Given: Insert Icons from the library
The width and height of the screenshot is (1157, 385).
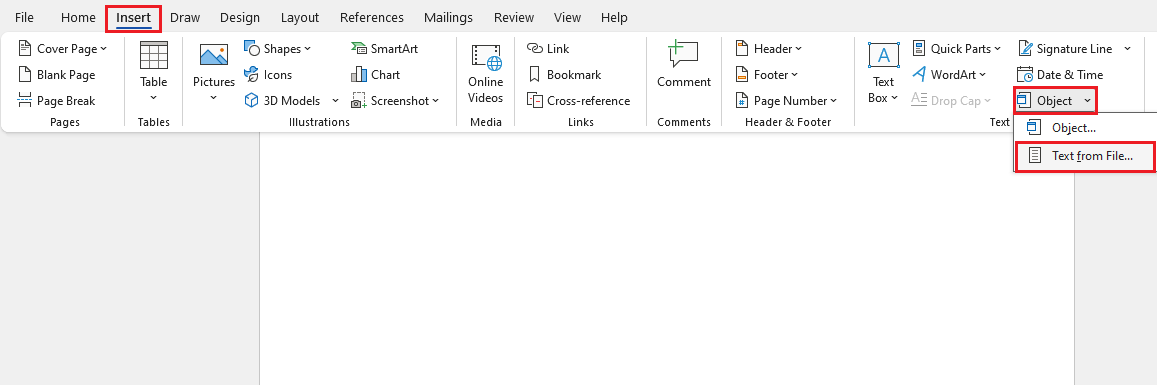Looking at the screenshot, I should pyautogui.click(x=268, y=74).
